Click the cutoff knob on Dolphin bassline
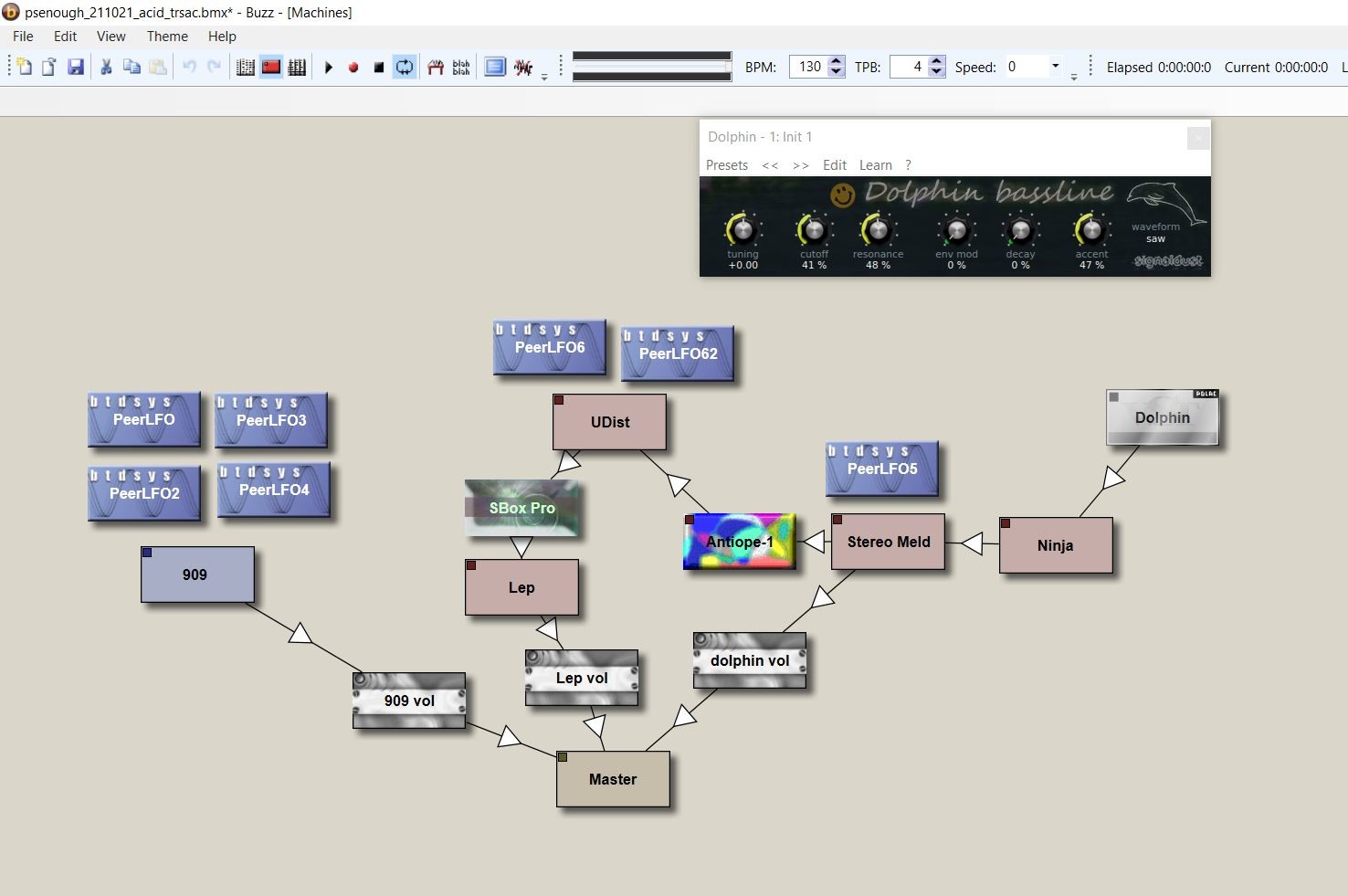Image resolution: width=1348 pixels, height=896 pixels. tap(813, 229)
